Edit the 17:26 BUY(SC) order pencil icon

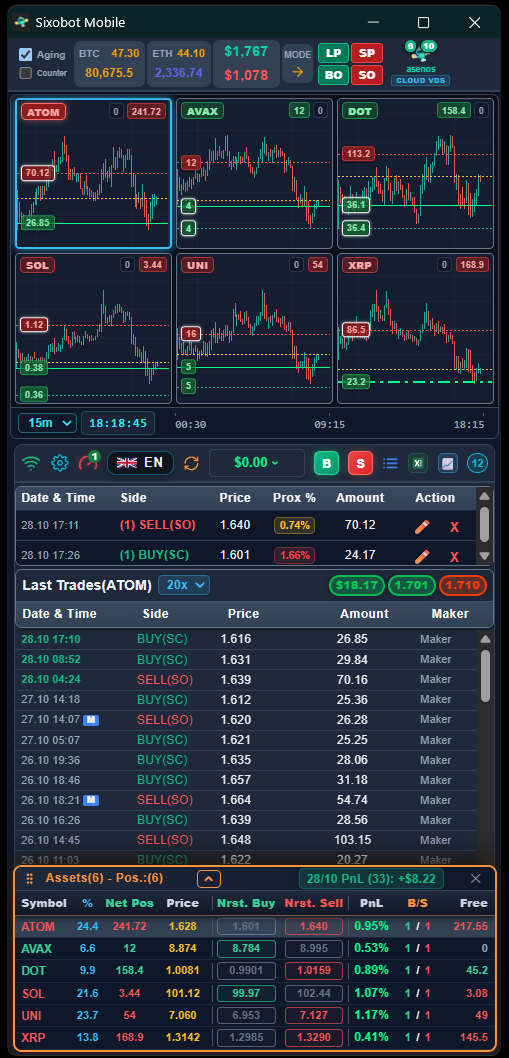coord(422,556)
